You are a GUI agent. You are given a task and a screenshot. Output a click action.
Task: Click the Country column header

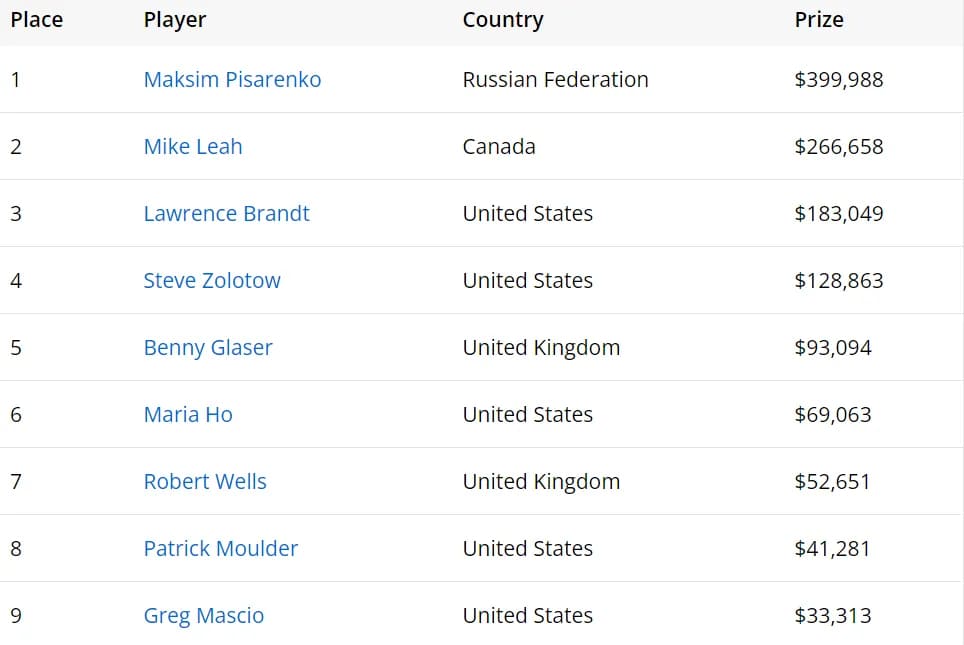[503, 20]
